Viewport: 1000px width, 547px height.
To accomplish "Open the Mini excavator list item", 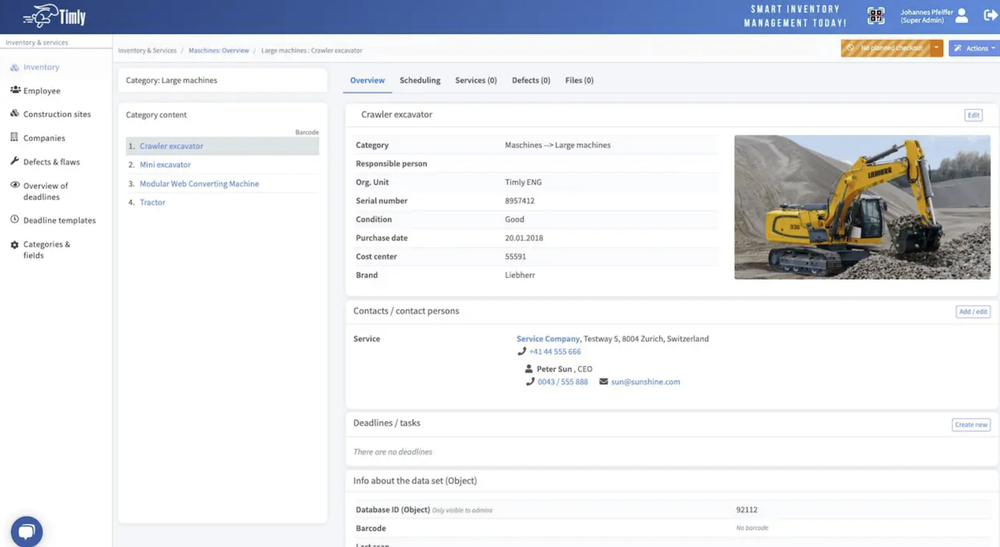I will [165, 164].
